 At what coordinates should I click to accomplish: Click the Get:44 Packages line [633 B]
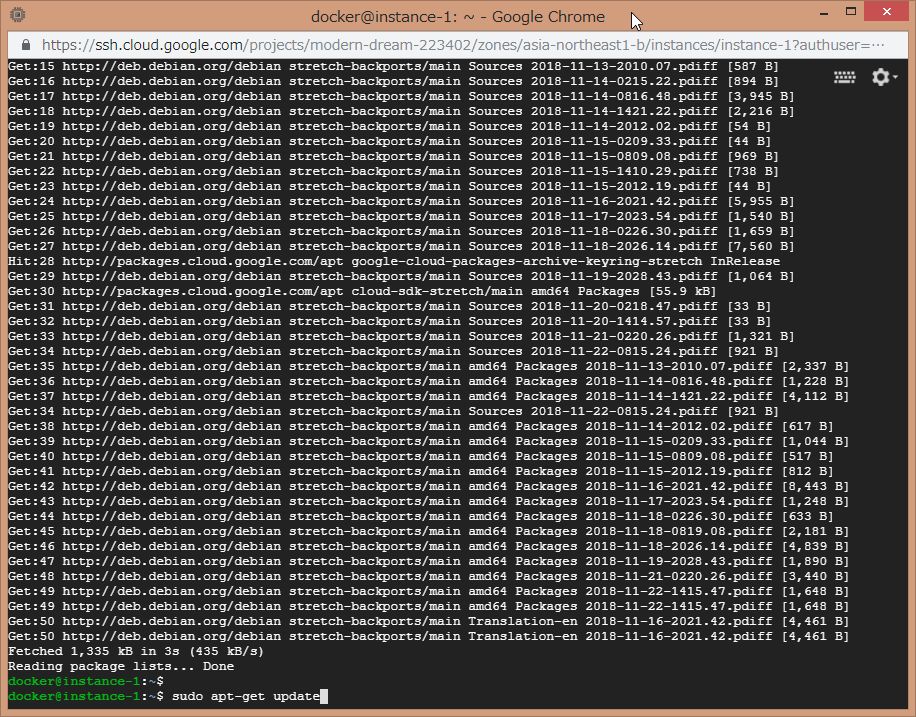coord(421,516)
